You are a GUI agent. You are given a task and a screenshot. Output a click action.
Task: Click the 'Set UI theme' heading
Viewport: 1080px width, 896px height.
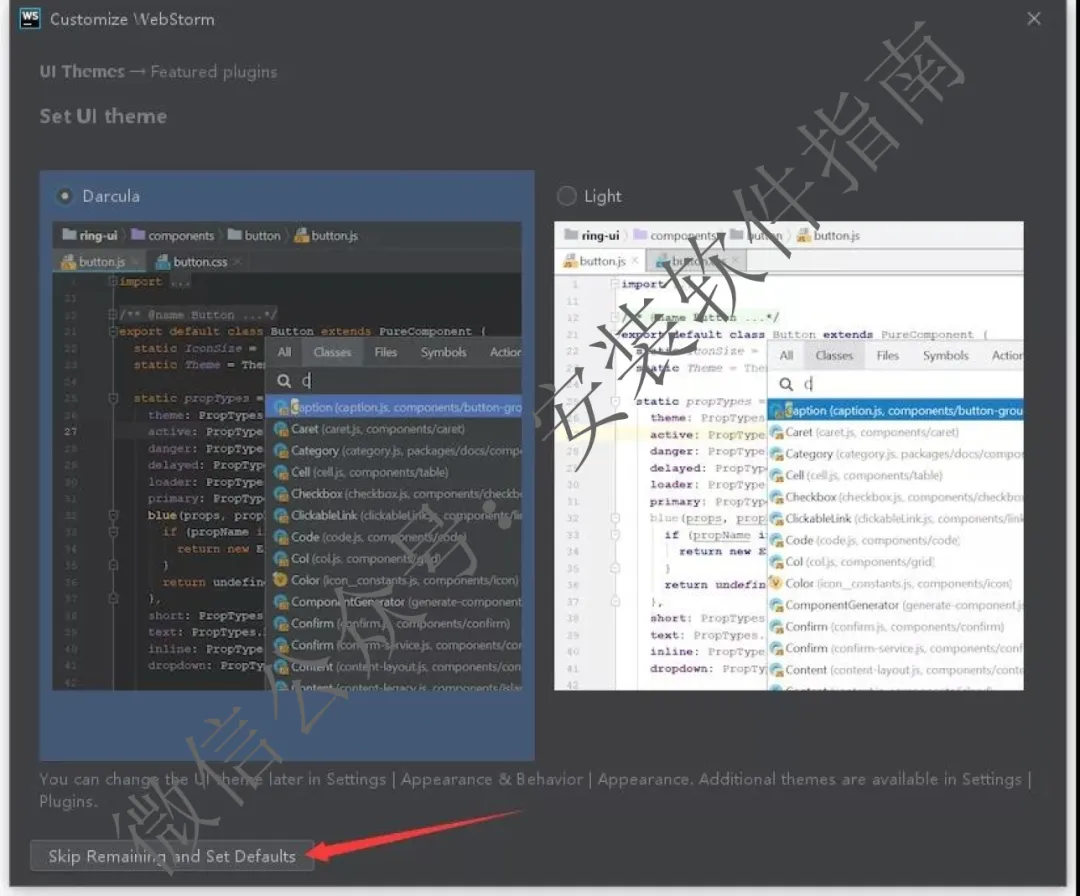click(103, 116)
